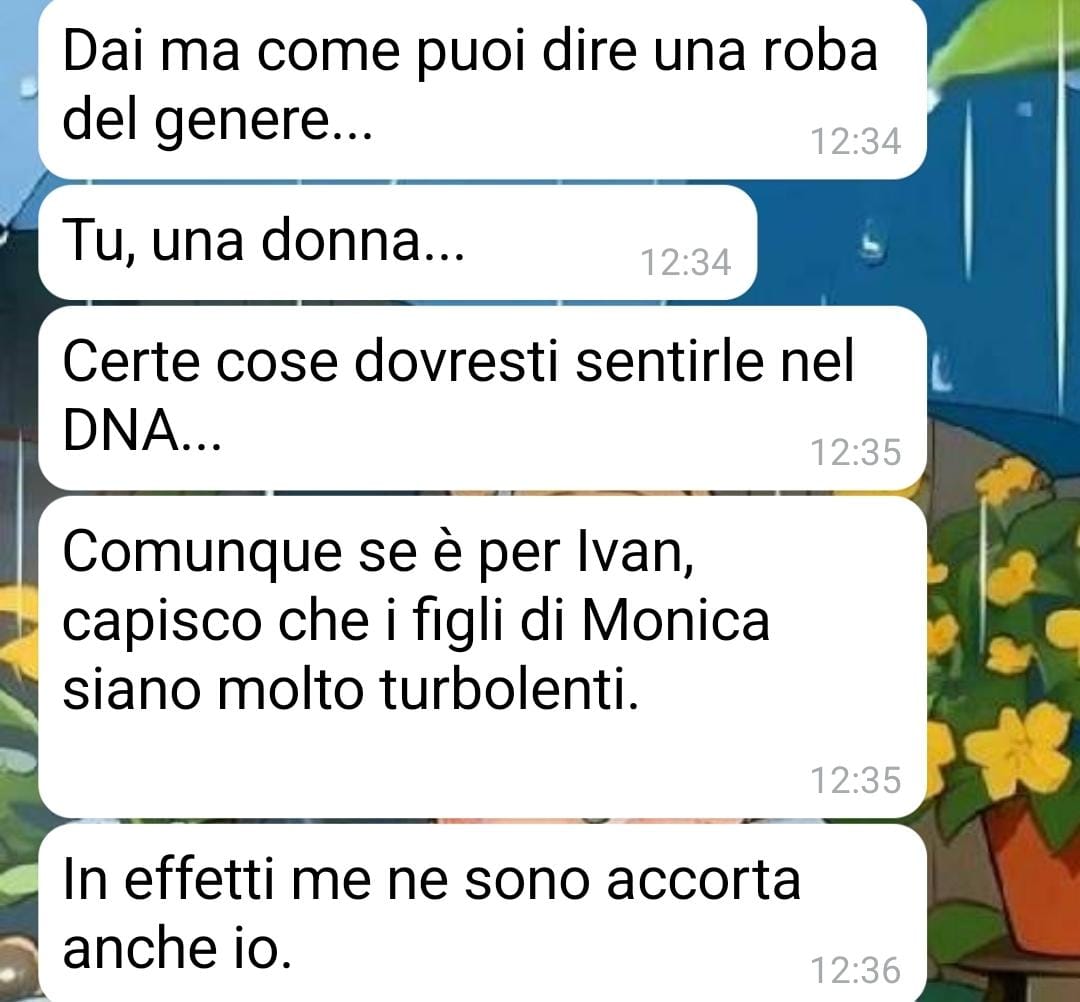Tap the 12:34 timestamp on first message
This screenshot has width=1080, height=1002.
(855, 142)
